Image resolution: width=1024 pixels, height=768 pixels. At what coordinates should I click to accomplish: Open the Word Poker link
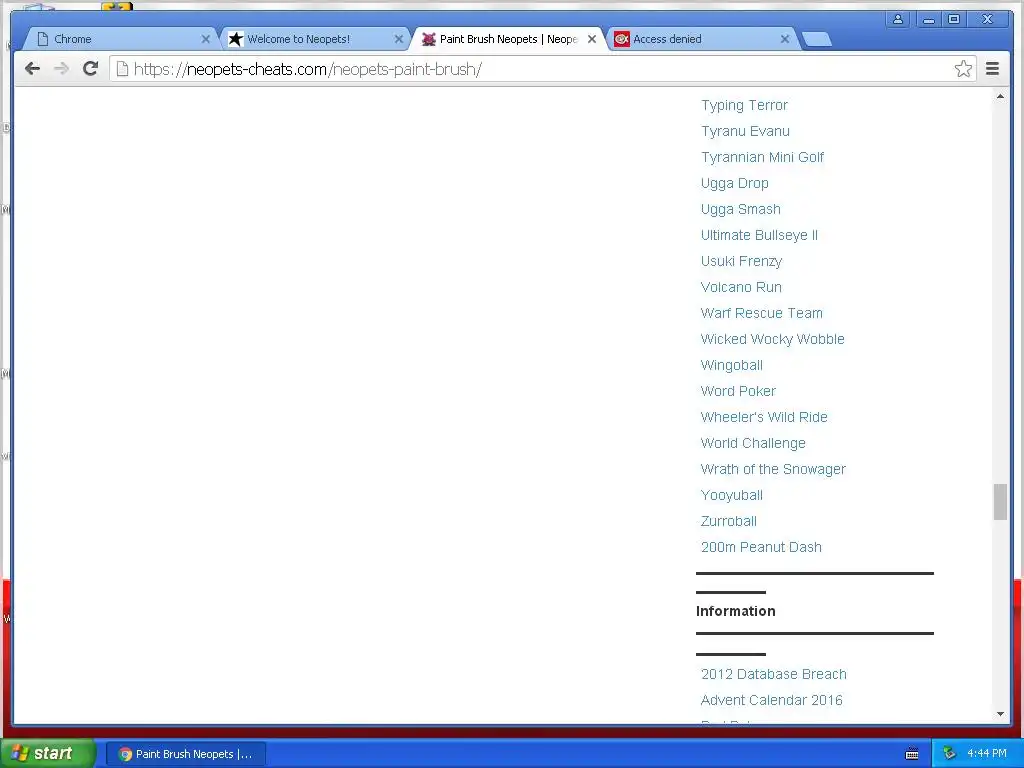[x=738, y=391]
